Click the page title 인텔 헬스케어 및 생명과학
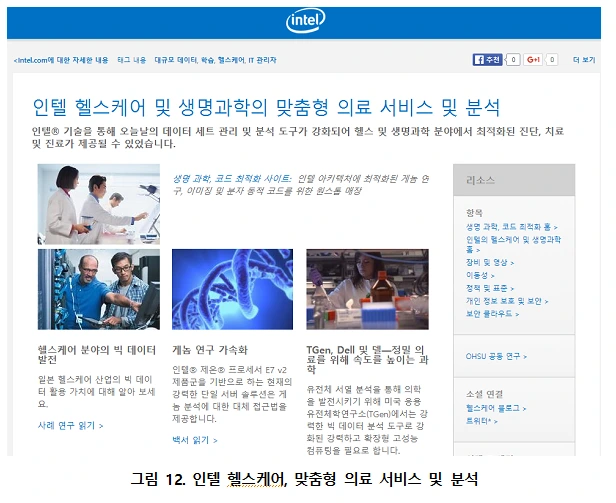The width and height of the screenshot is (616, 503). point(266,107)
